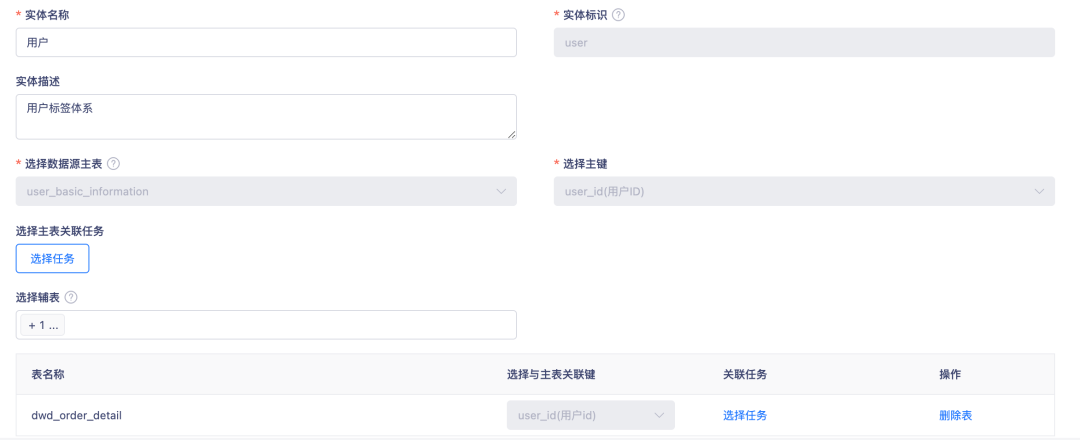The image size is (1080, 446).
Task: Click the 操作 column header
Action: [950, 374]
